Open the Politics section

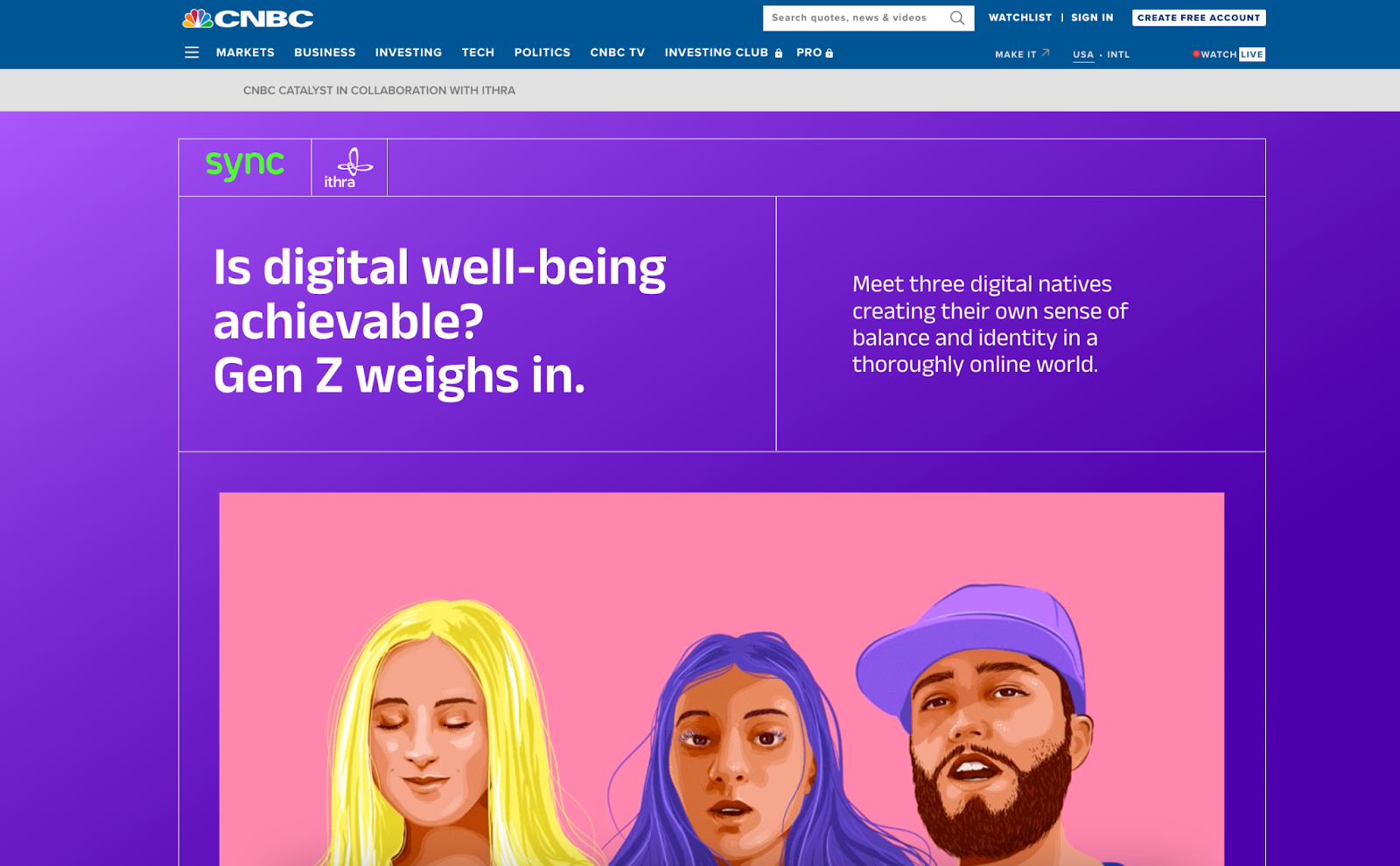(542, 52)
